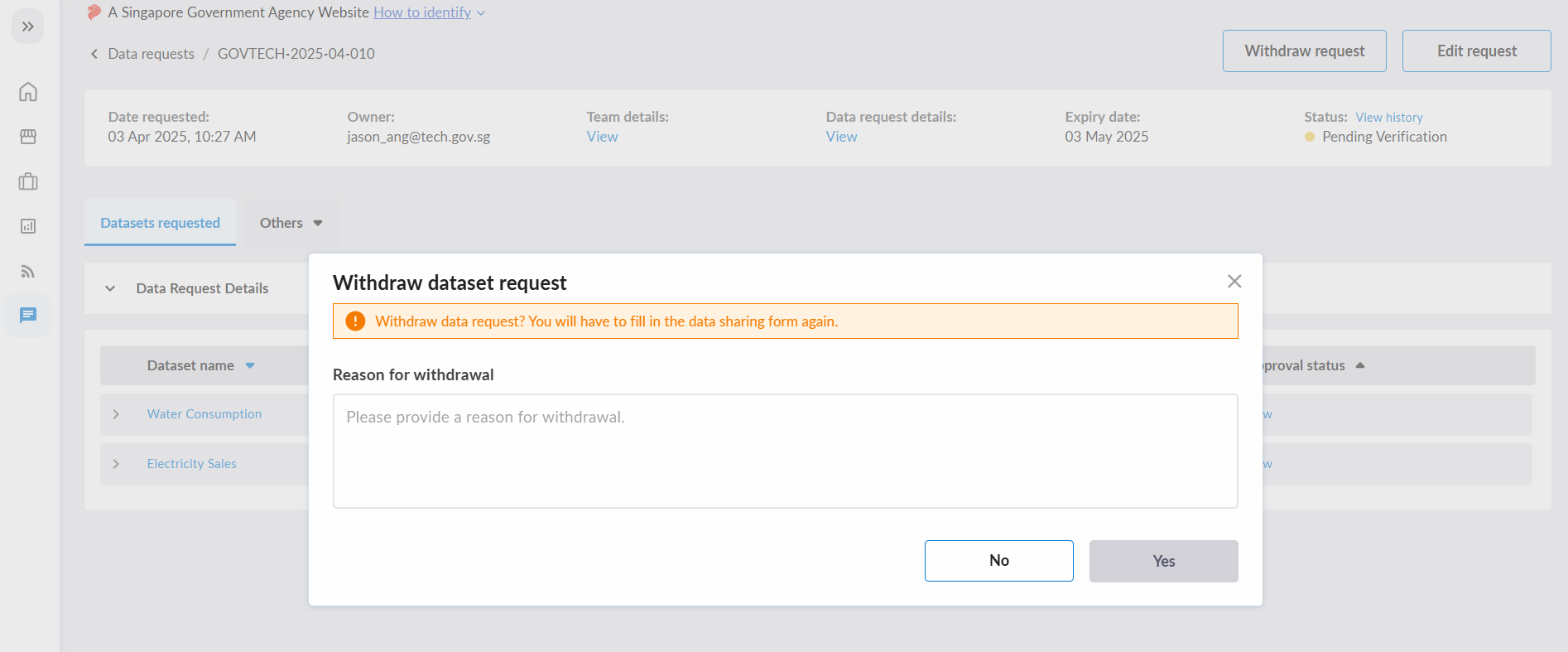Image resolution: width=1568 pixels, height=652 pixels.
Task: Expand the sidebar with double chevron icon
Action: coord(28,27)
